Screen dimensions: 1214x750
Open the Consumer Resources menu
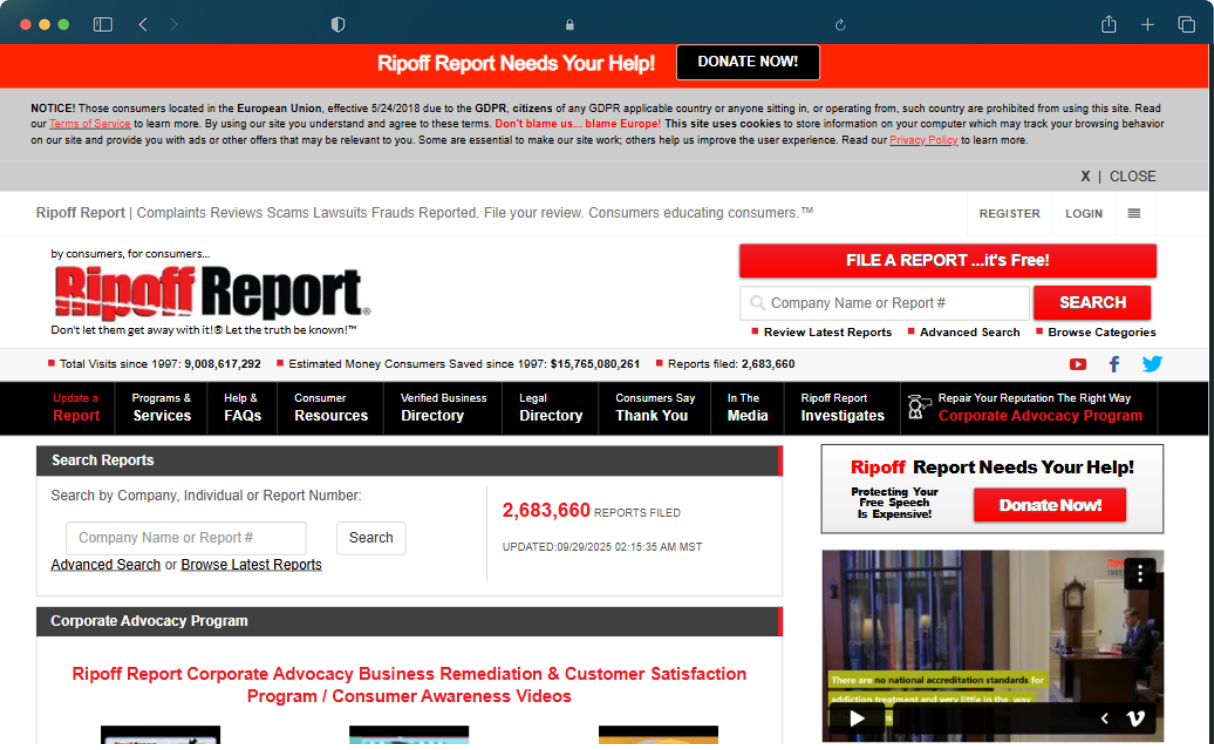tap(331, 407)
